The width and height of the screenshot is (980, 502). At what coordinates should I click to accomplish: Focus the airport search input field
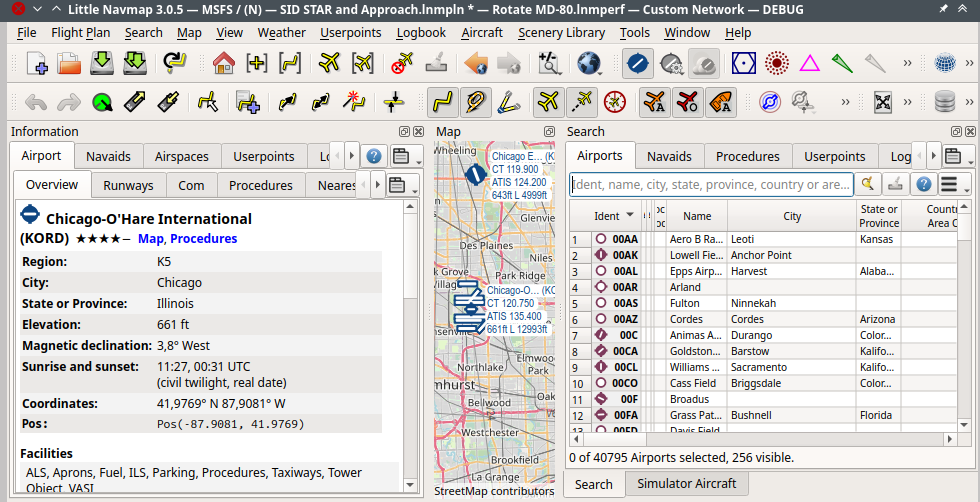tap(711, 184)
